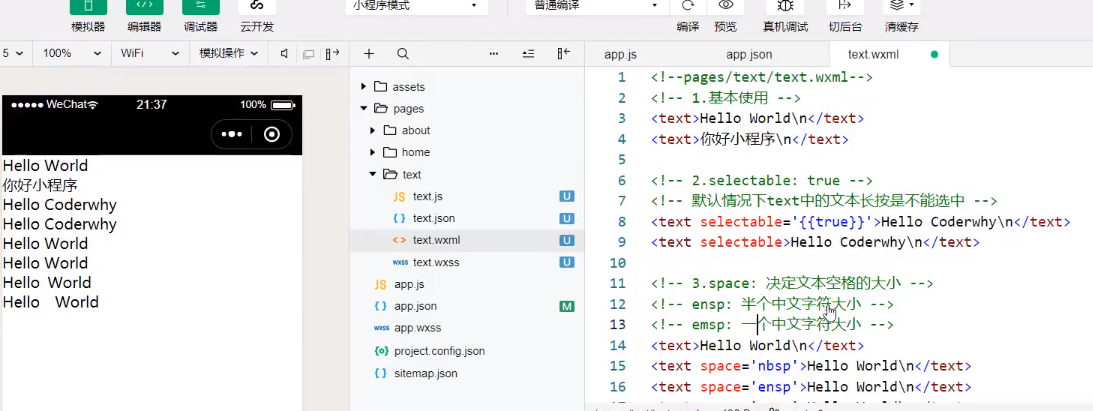This screenshot has height=411, width=1093.
Task: Click the 编译 compile refresh icon
Action: coord(688,6)
